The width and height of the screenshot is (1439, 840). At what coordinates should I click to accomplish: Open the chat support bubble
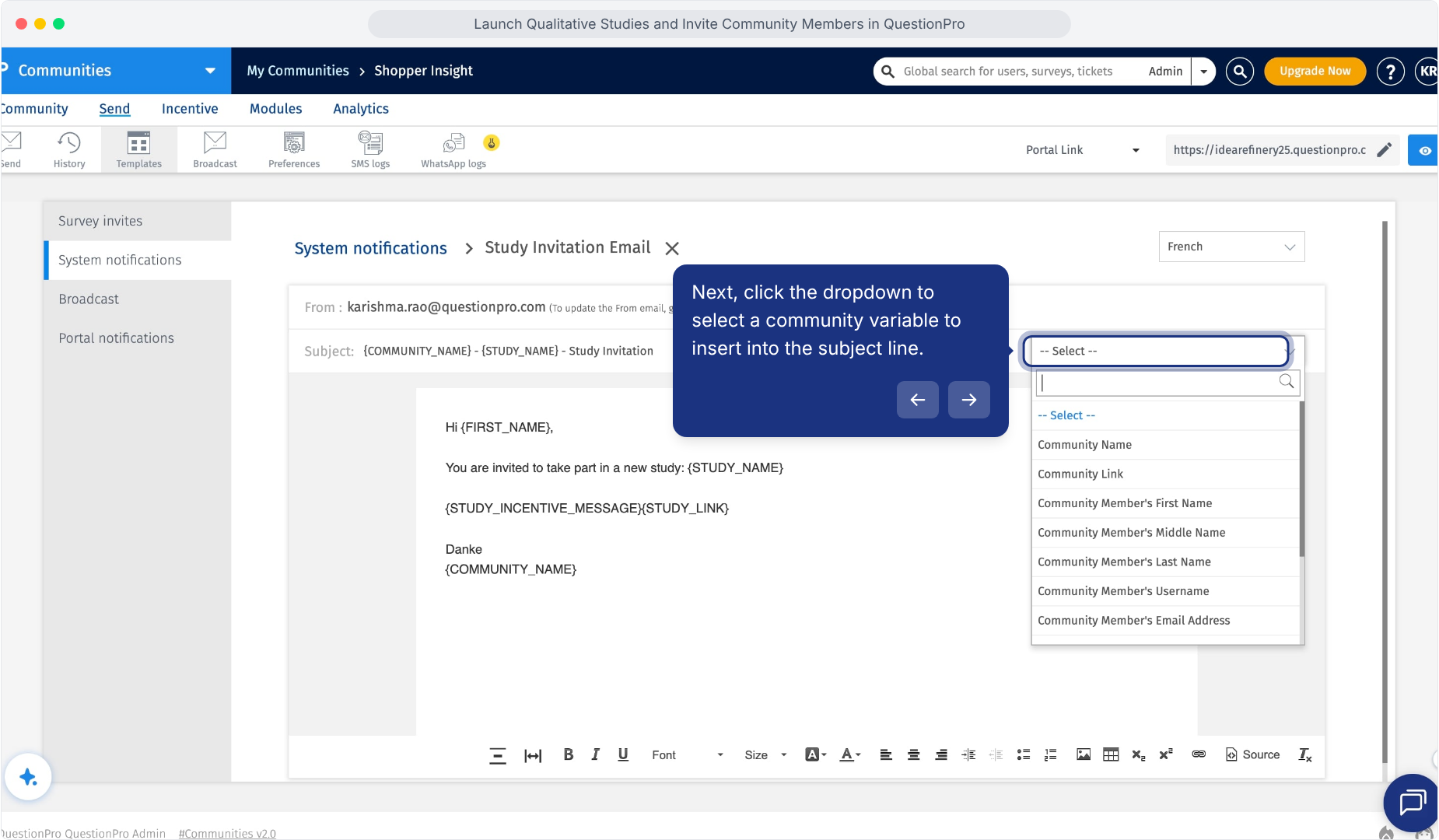(x=1412, y=802)
